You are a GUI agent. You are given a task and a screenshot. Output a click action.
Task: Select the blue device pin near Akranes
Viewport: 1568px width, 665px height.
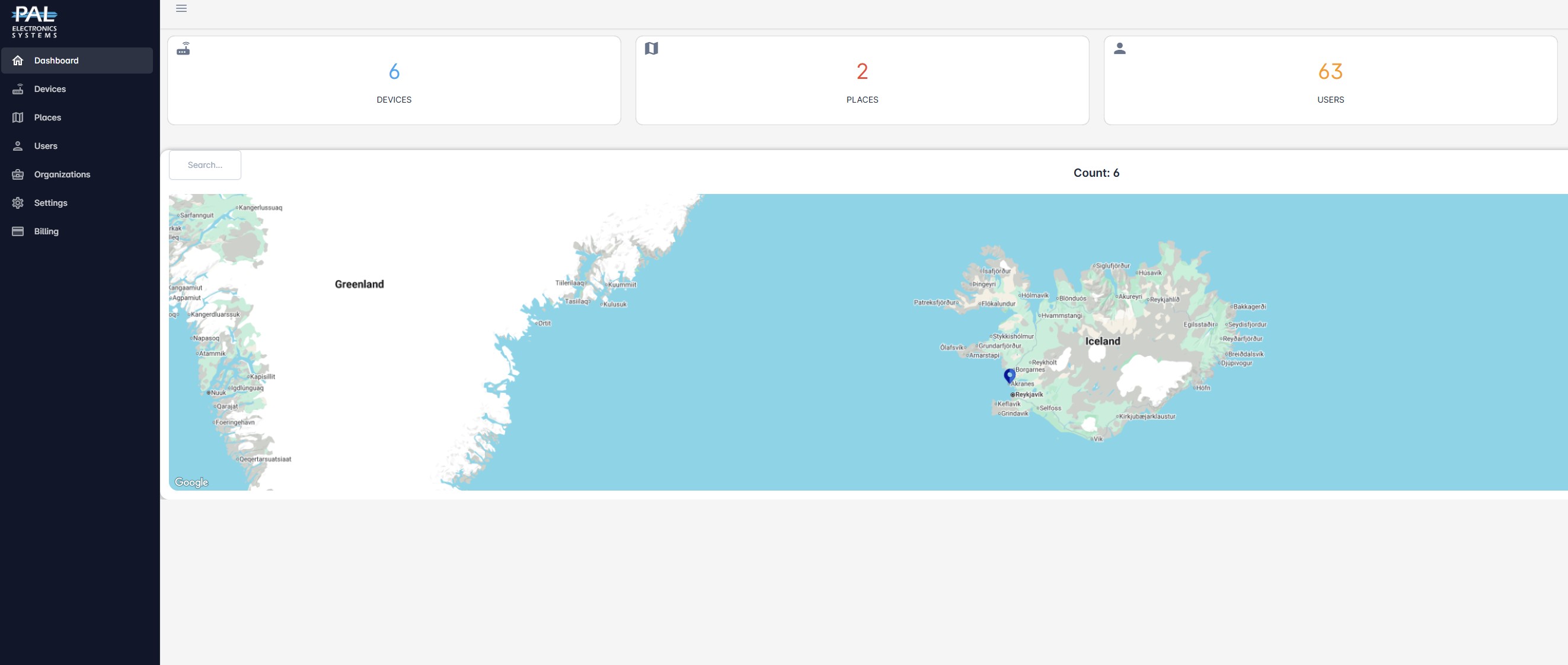[x=1009, y=376]
